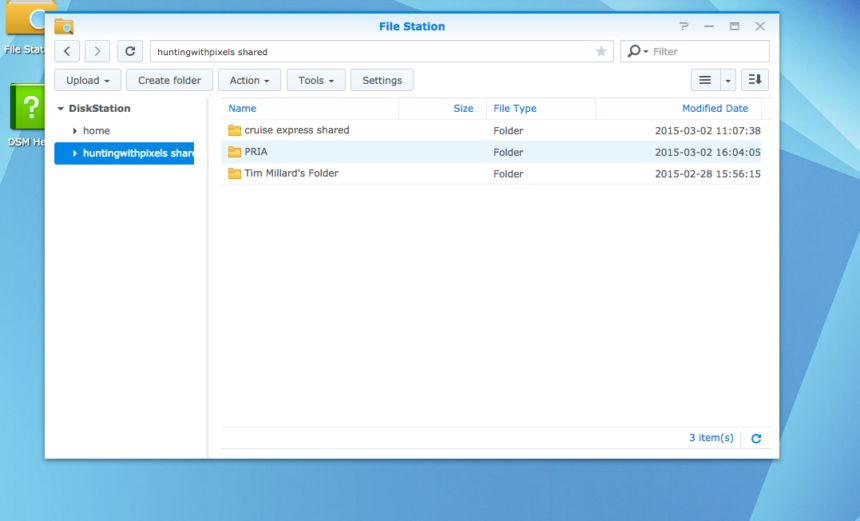This screenshot has width=860, height=521.
Task: Collapse the DiskStation tree node
Action: pyautogui.click(x=61, y=108)
